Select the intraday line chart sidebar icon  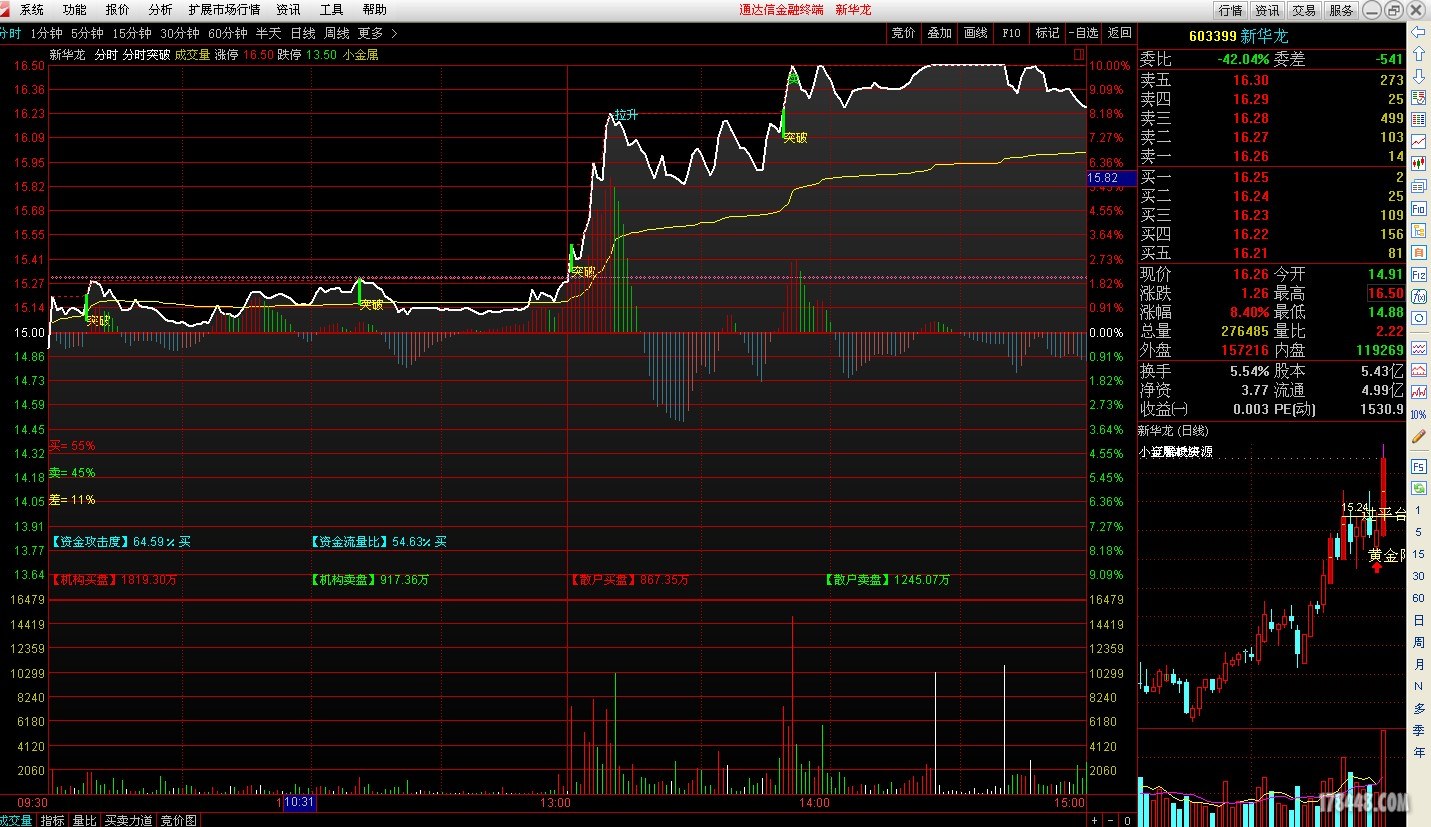pyautogui.click(x=1418, y=142)
